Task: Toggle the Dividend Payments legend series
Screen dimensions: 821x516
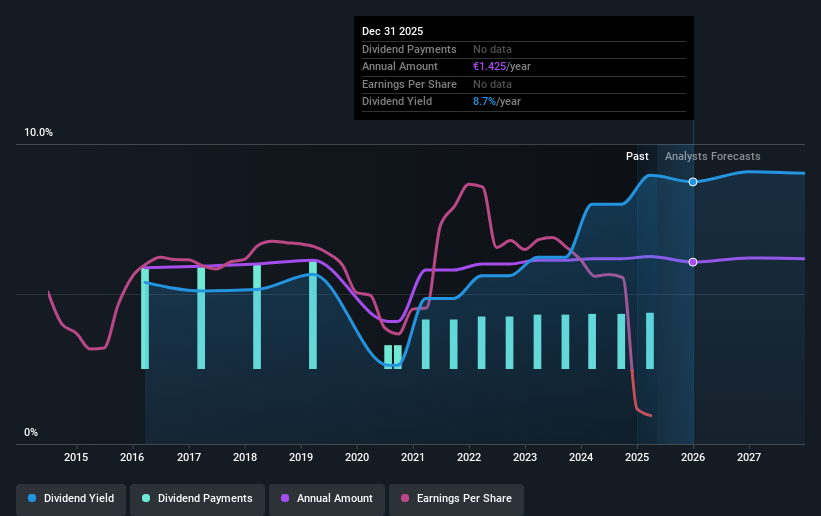Action: (x=197, y=498)
